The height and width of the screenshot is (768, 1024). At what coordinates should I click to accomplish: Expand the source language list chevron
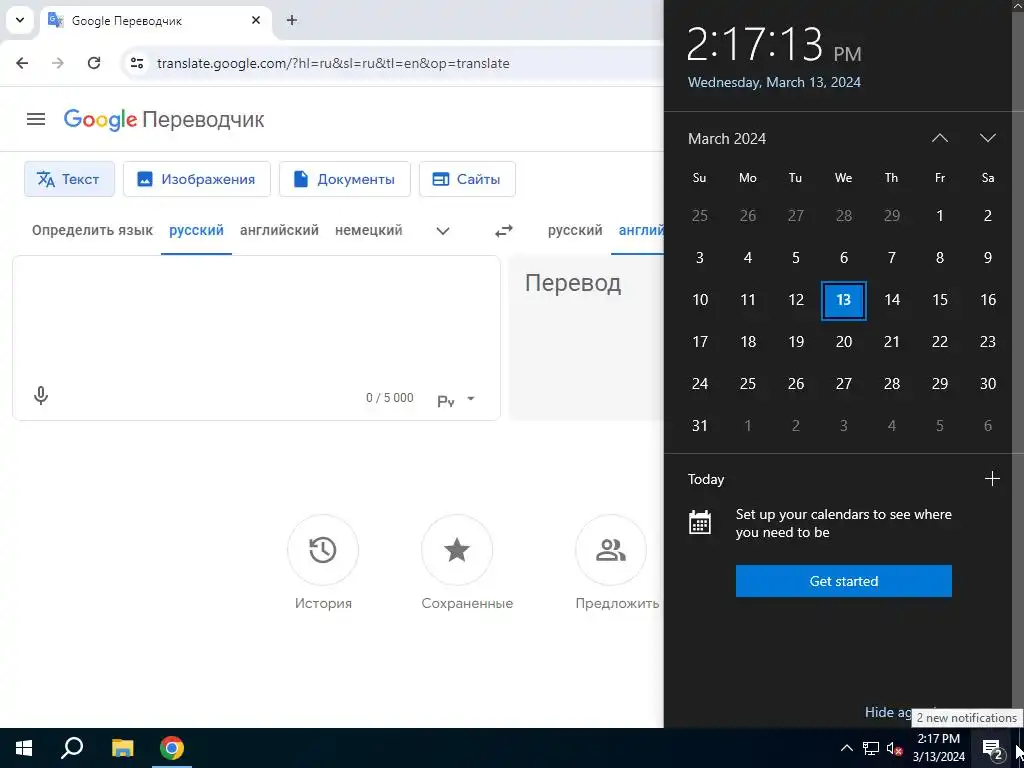pyautogui.click(x=443, y=231)
